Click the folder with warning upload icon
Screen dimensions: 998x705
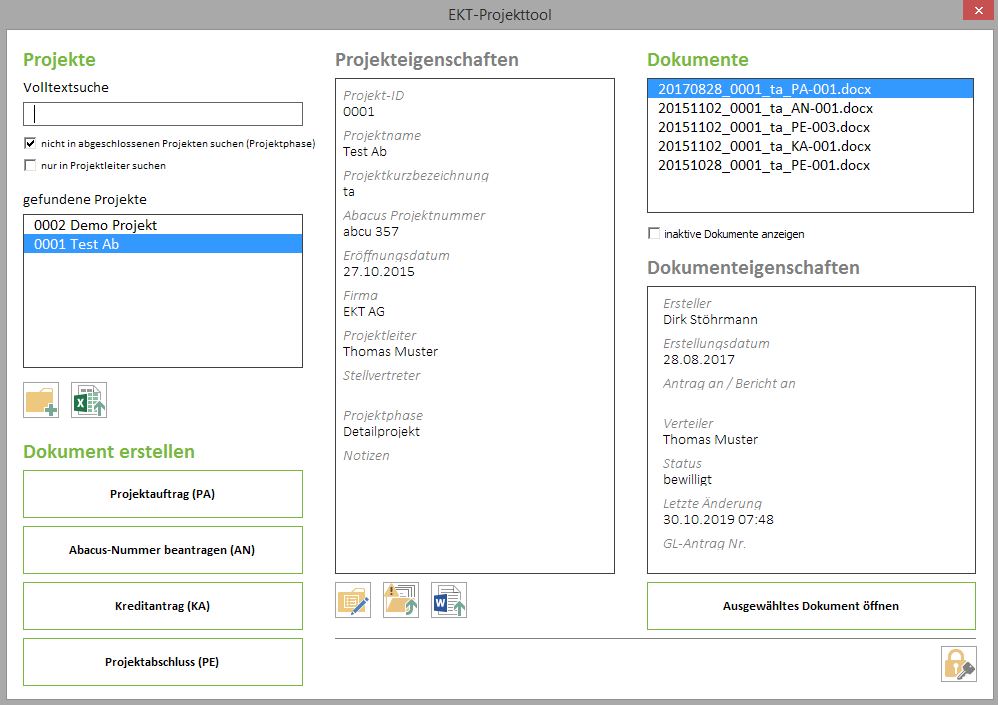click(401, 600)
